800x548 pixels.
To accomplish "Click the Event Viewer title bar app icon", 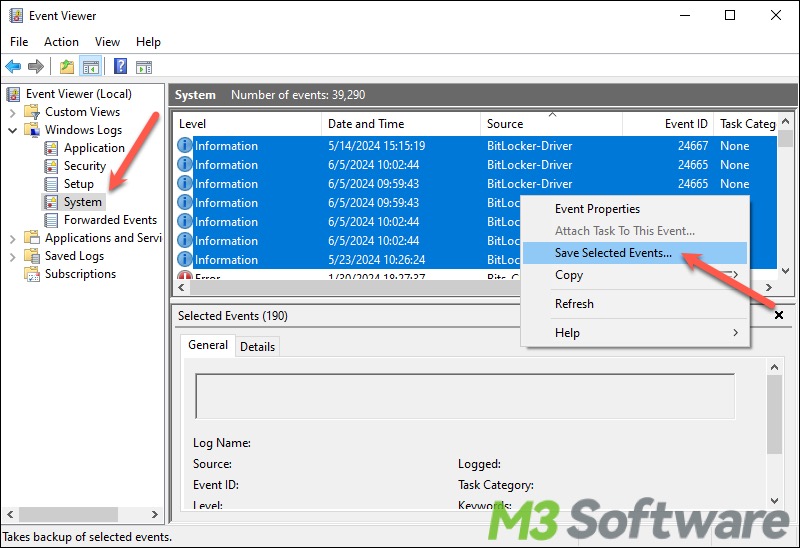I will click(x=16, y=16).
